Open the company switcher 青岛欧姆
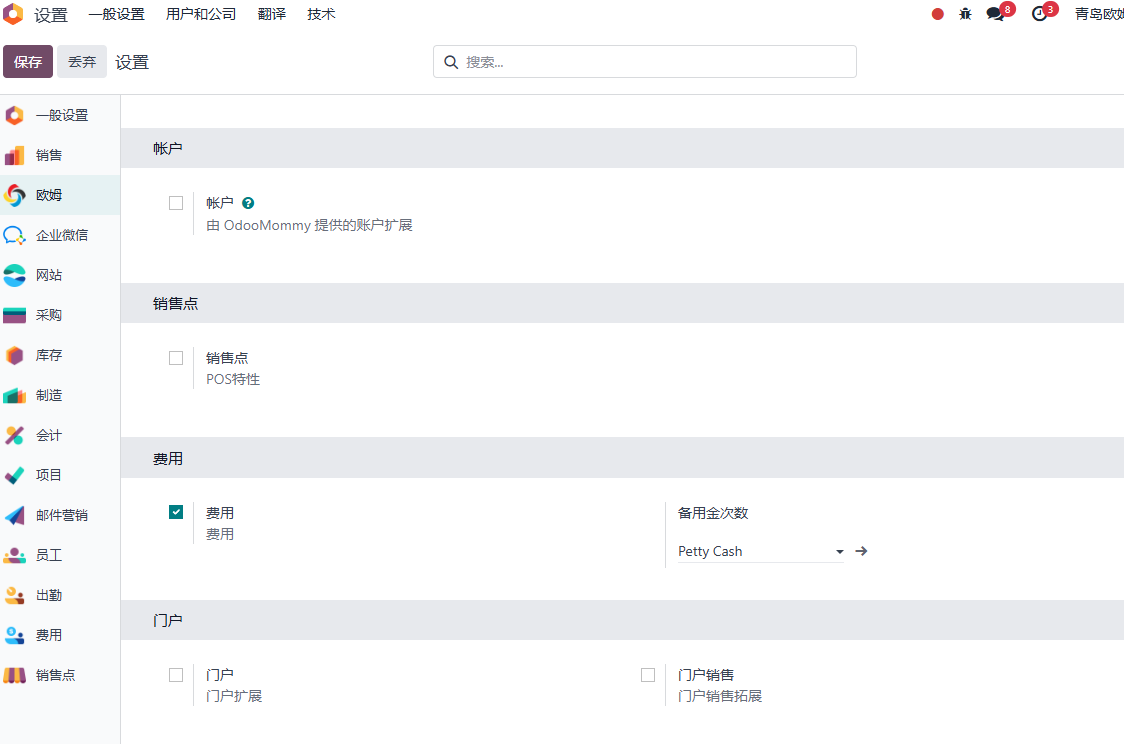Screen dimensions: 1124x744 (x=1099, y=14)
